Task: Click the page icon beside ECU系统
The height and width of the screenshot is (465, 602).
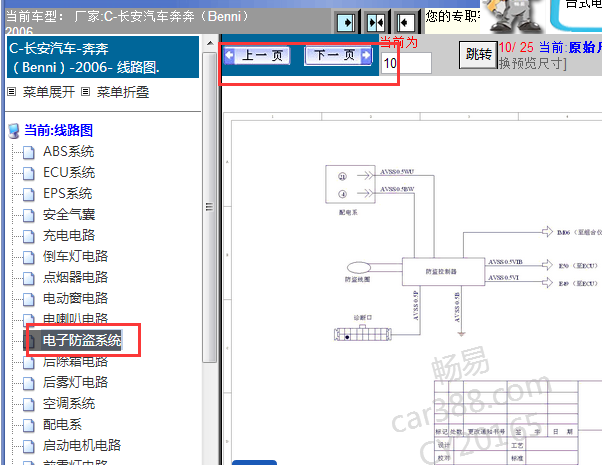Action: point(29,174)
